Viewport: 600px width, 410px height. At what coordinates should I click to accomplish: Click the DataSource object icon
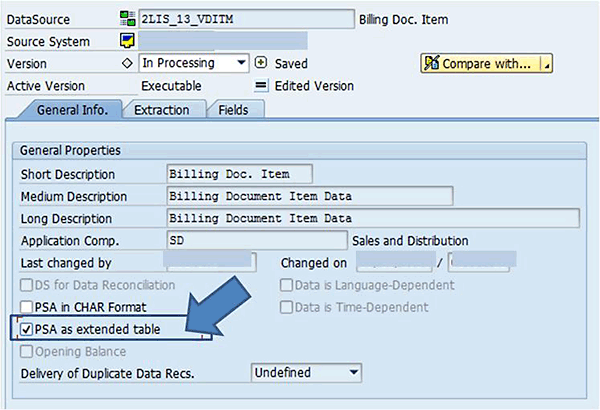click(127, 19)
